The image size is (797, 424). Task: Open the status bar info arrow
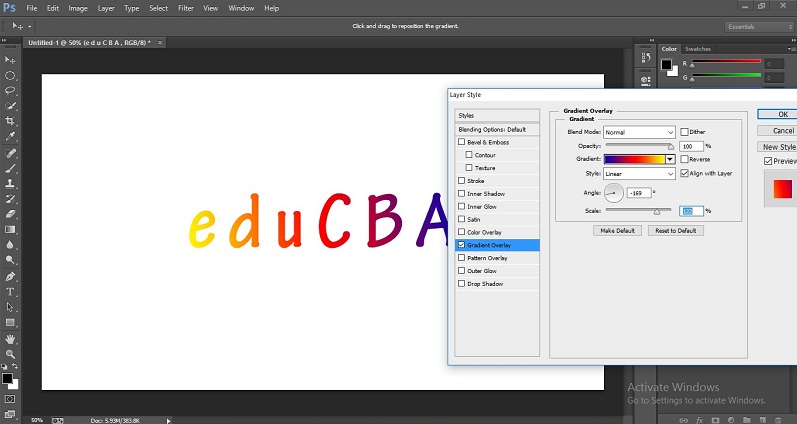pos(169,420)
